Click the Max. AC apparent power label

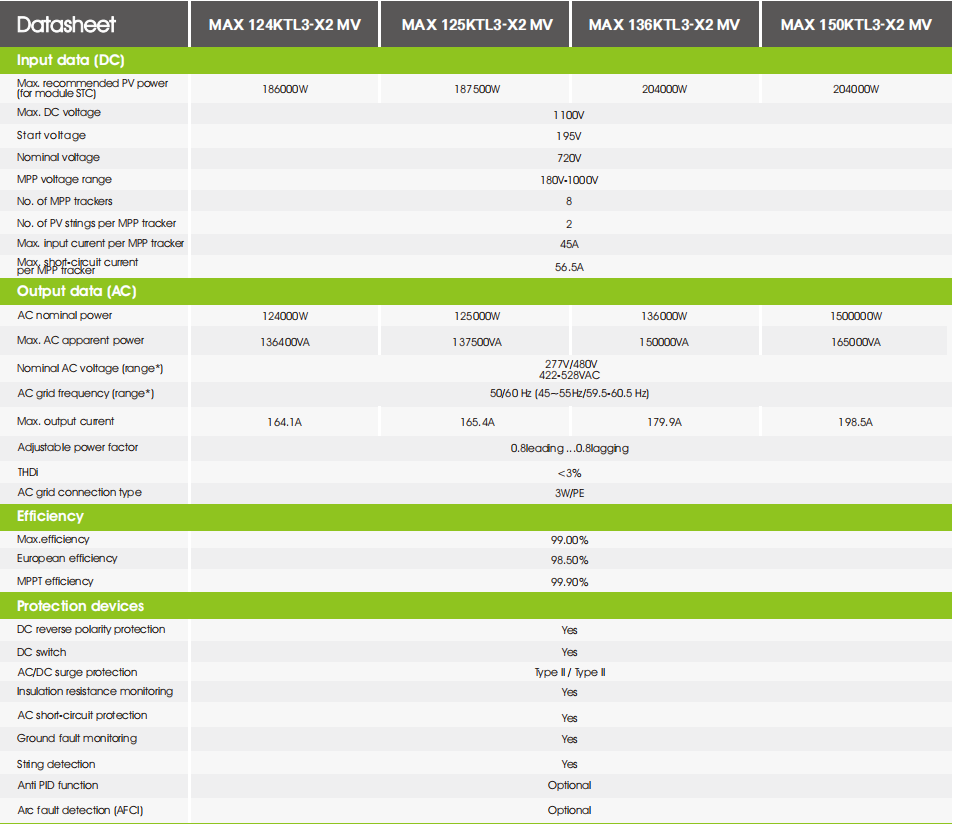pos(81,341)
